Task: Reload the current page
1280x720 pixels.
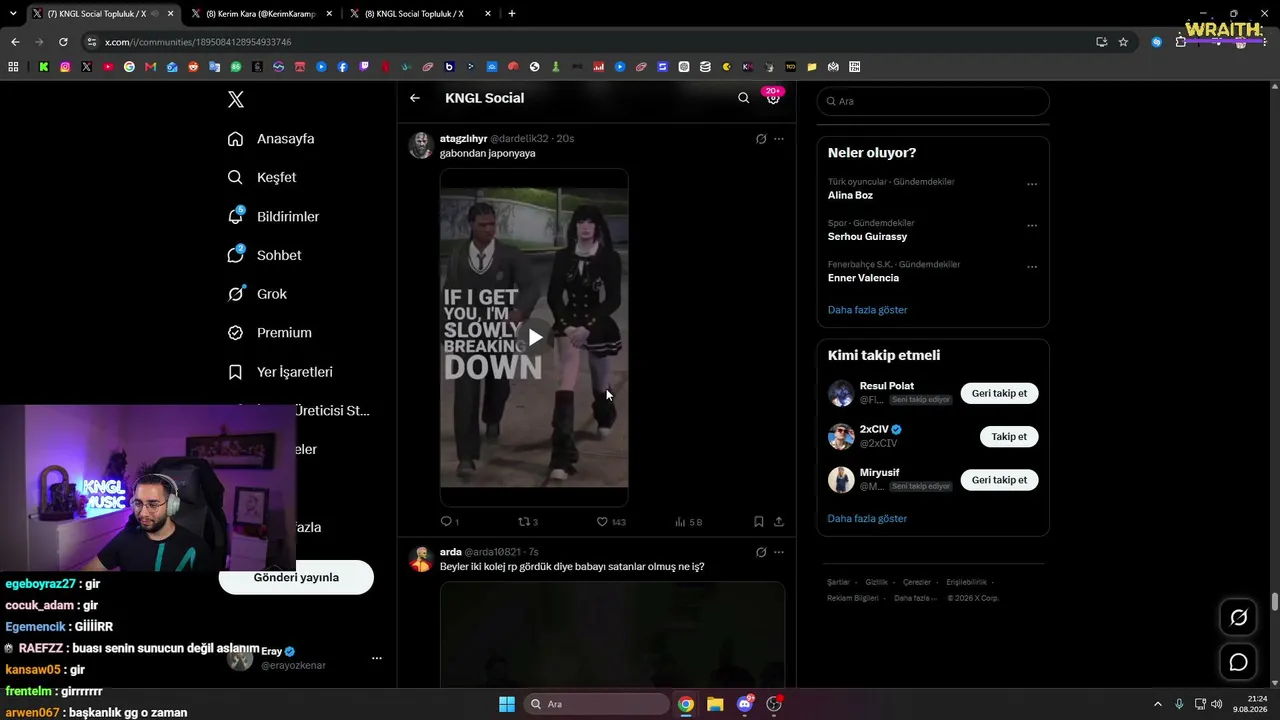Action: click(63, 42)
